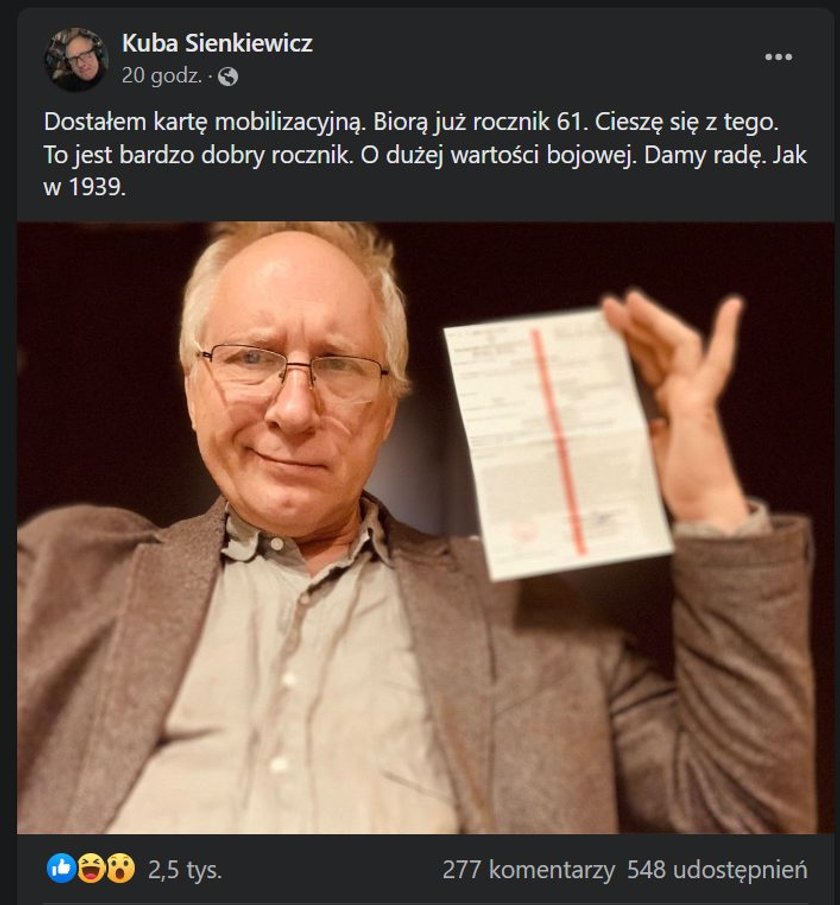View the "548 udostępnień" shares list
This screenshot has width=840, height=905.
(x=717, y=870)
